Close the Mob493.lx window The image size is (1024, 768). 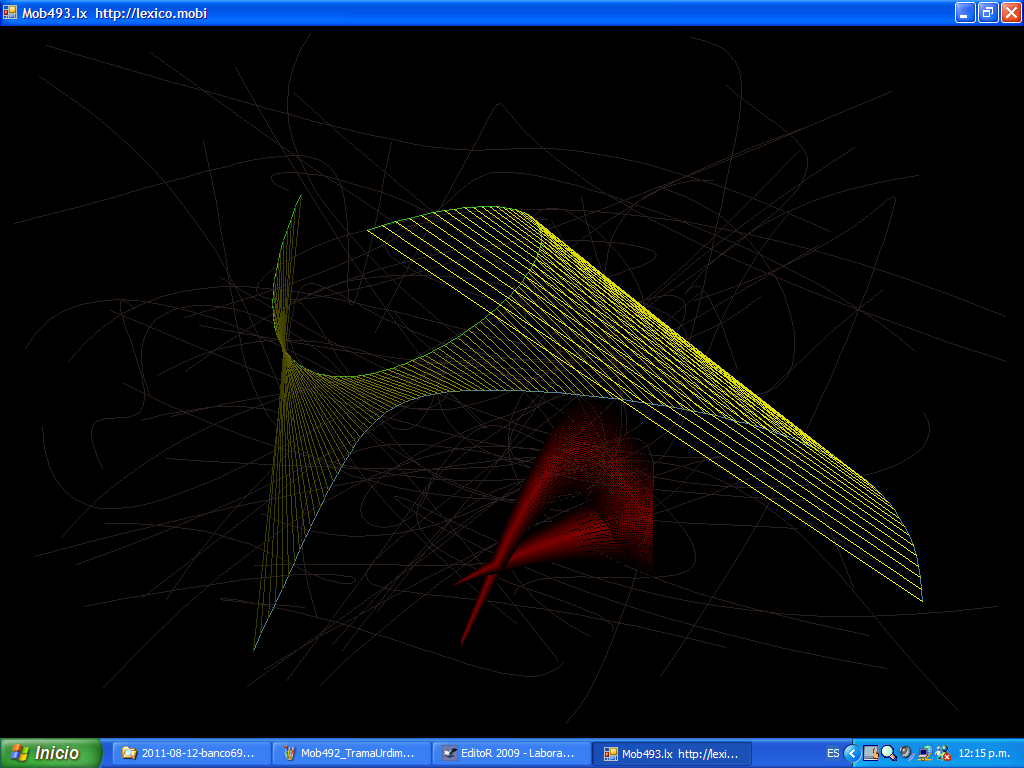coord(1010,13)
